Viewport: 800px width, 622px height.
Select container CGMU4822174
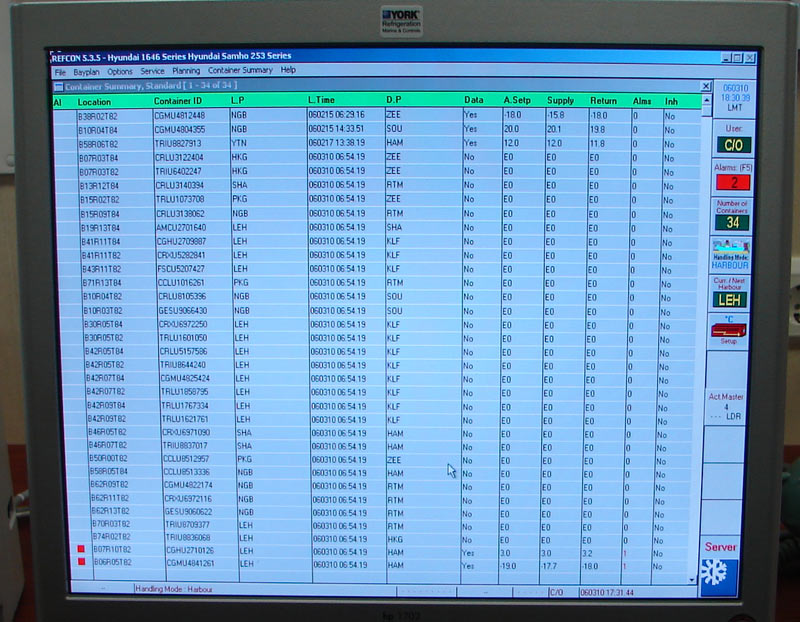(188, 485)
